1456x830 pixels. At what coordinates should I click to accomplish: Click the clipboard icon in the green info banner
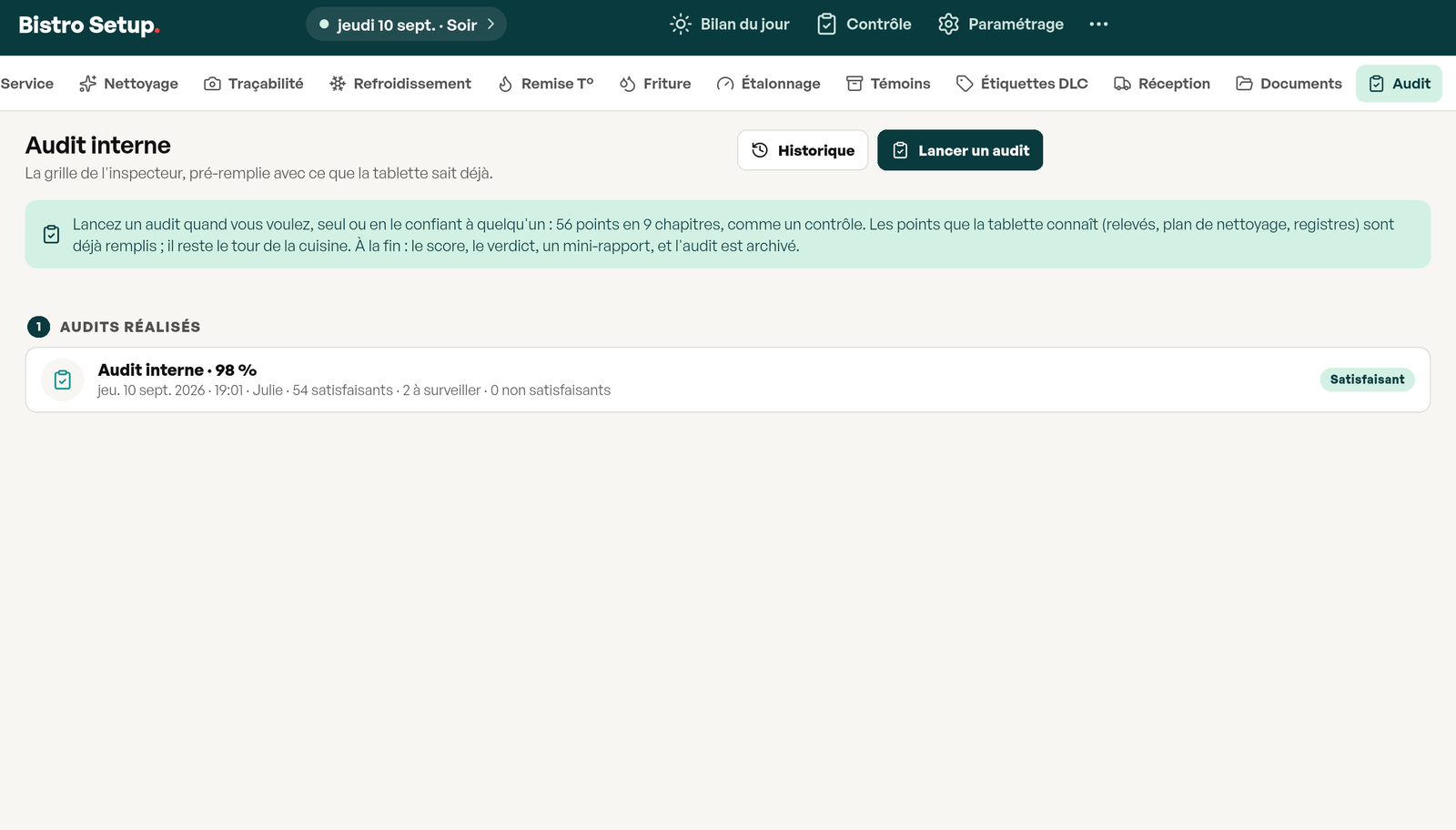tap(52, 235)
